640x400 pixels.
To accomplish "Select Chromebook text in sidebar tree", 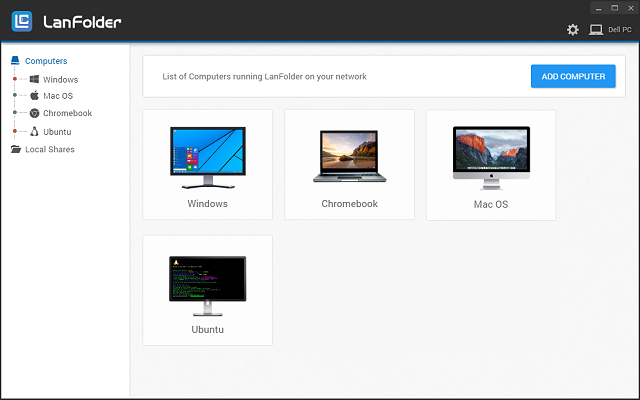I will pos(67,113).
